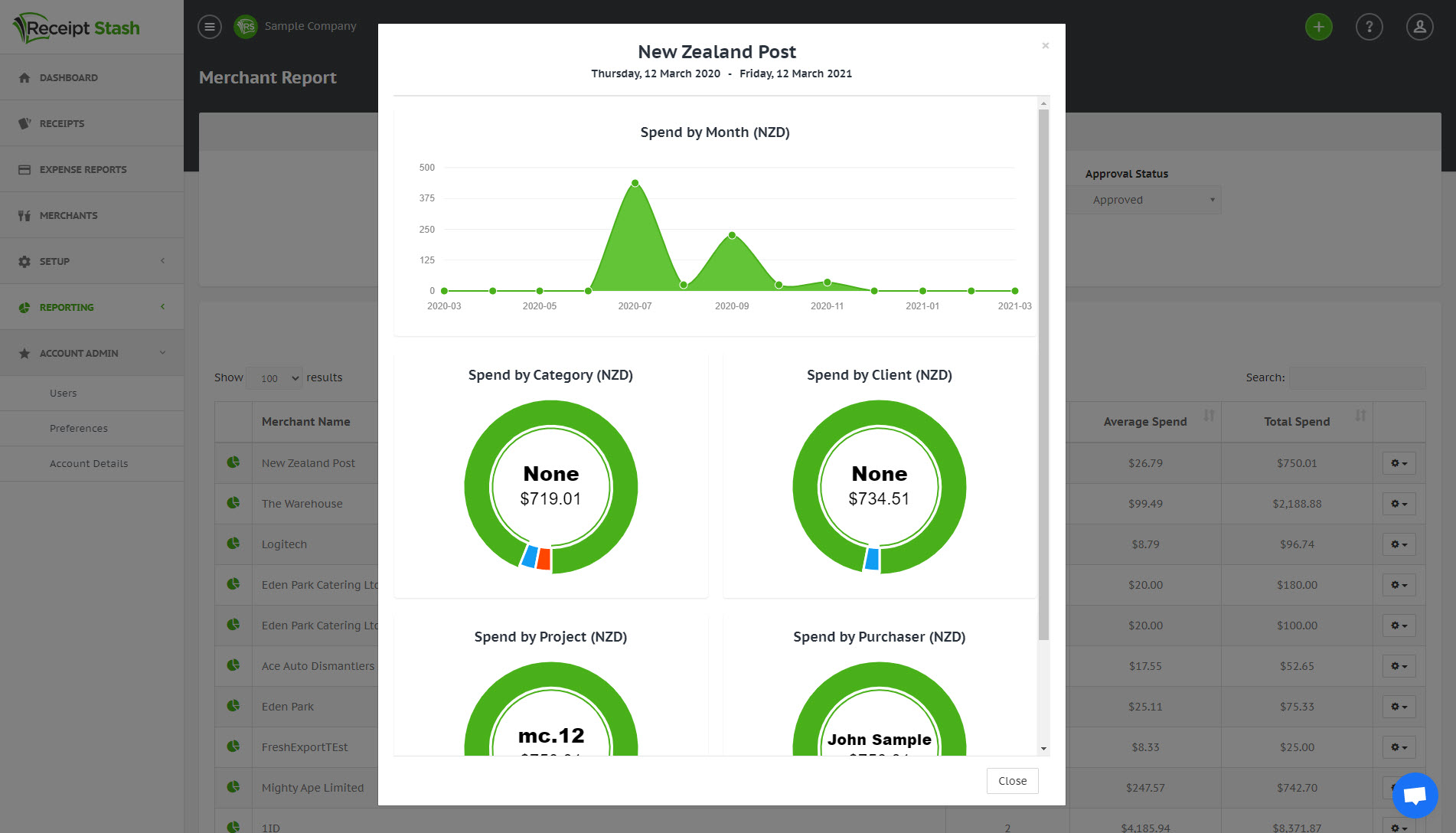The height and width of the screenshot is (833, 1456).
Task: Open the gear menu for the $100.00 row
Action: (x=1399, y=626)
